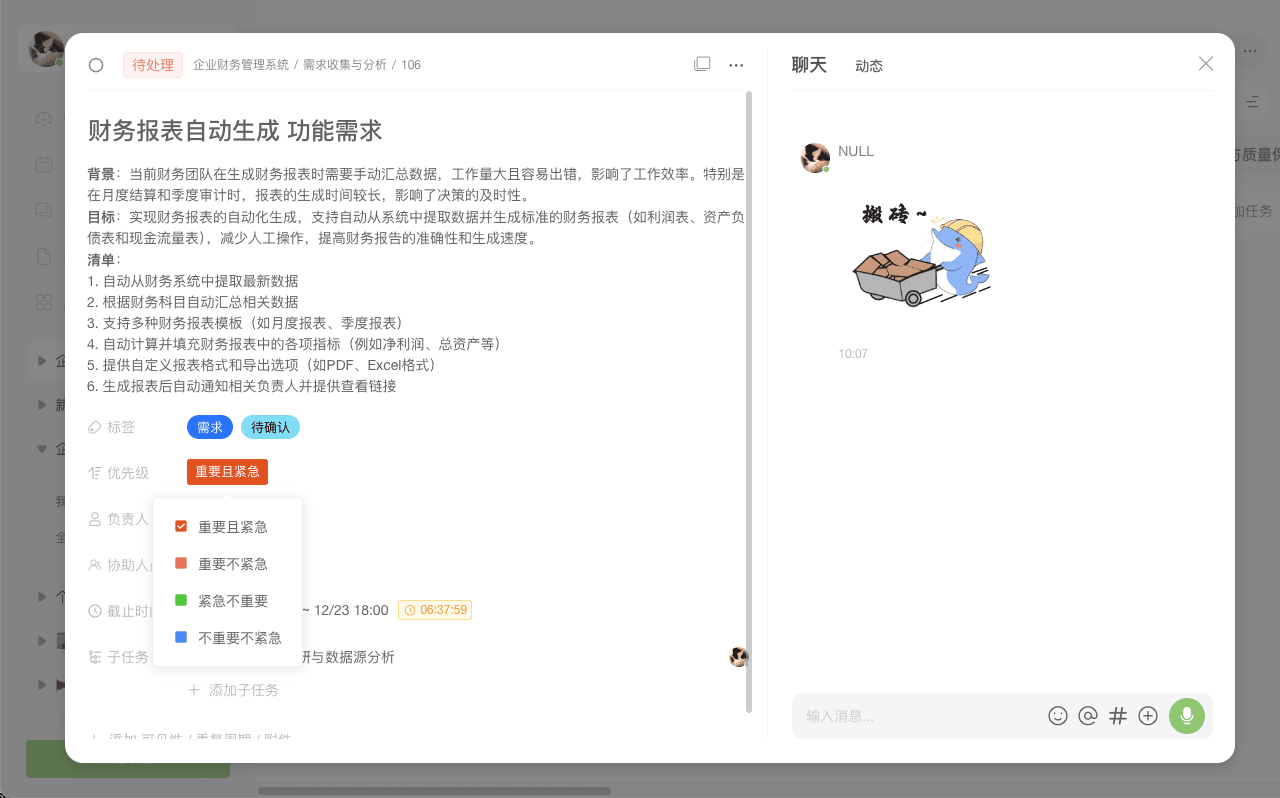Open 企业财务管理系统 breadcrumb link
This screenshot has height=798, width=1280.
(241, 65)
